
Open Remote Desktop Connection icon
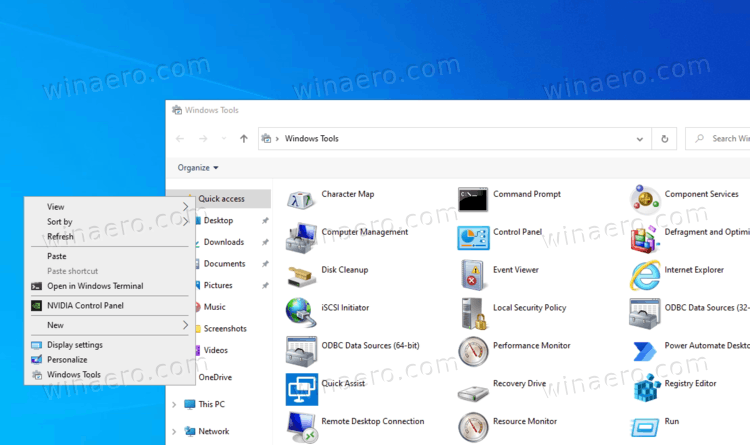click(x=301, y=427)
